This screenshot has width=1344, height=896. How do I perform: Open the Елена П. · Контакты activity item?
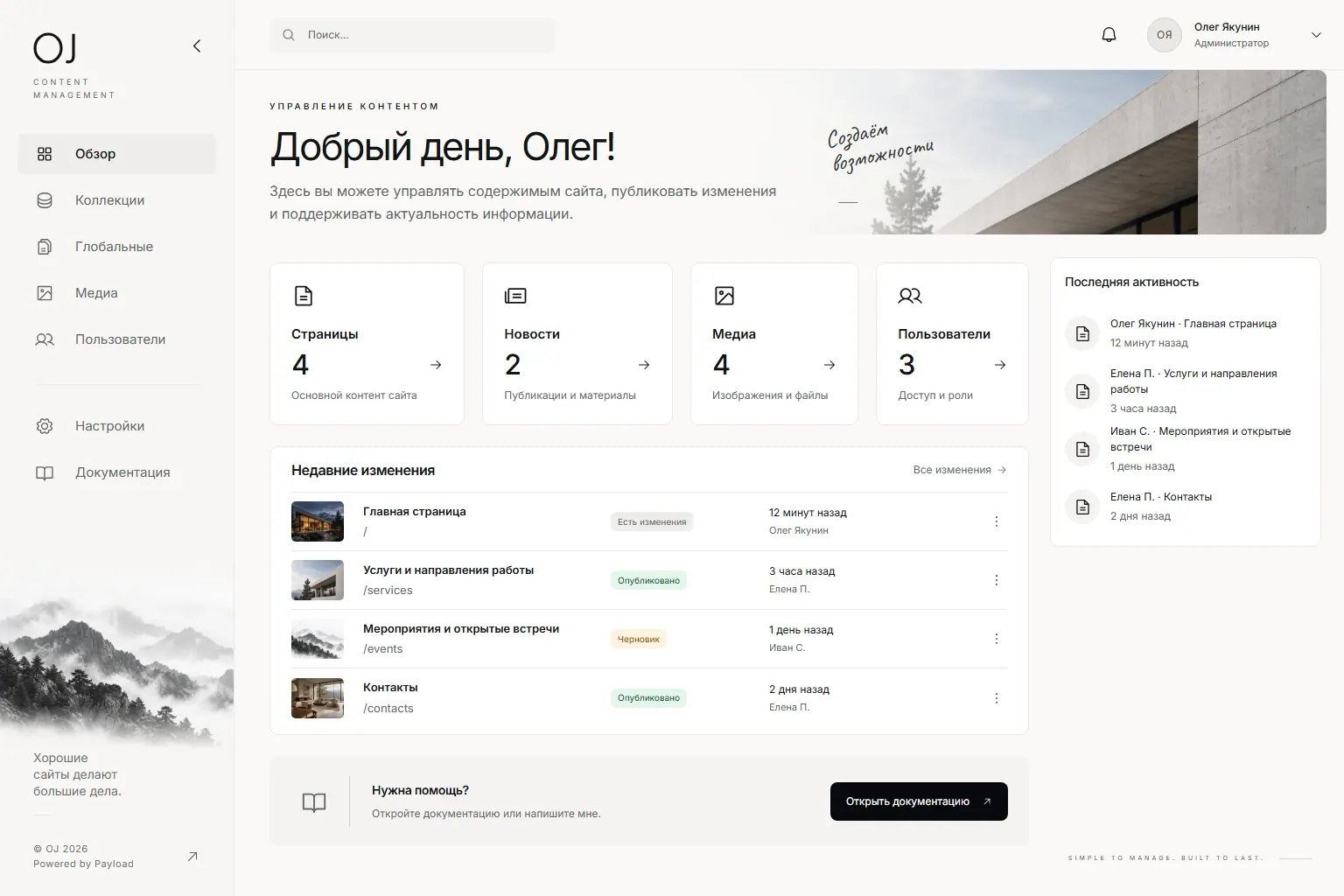coord(1185,507)
